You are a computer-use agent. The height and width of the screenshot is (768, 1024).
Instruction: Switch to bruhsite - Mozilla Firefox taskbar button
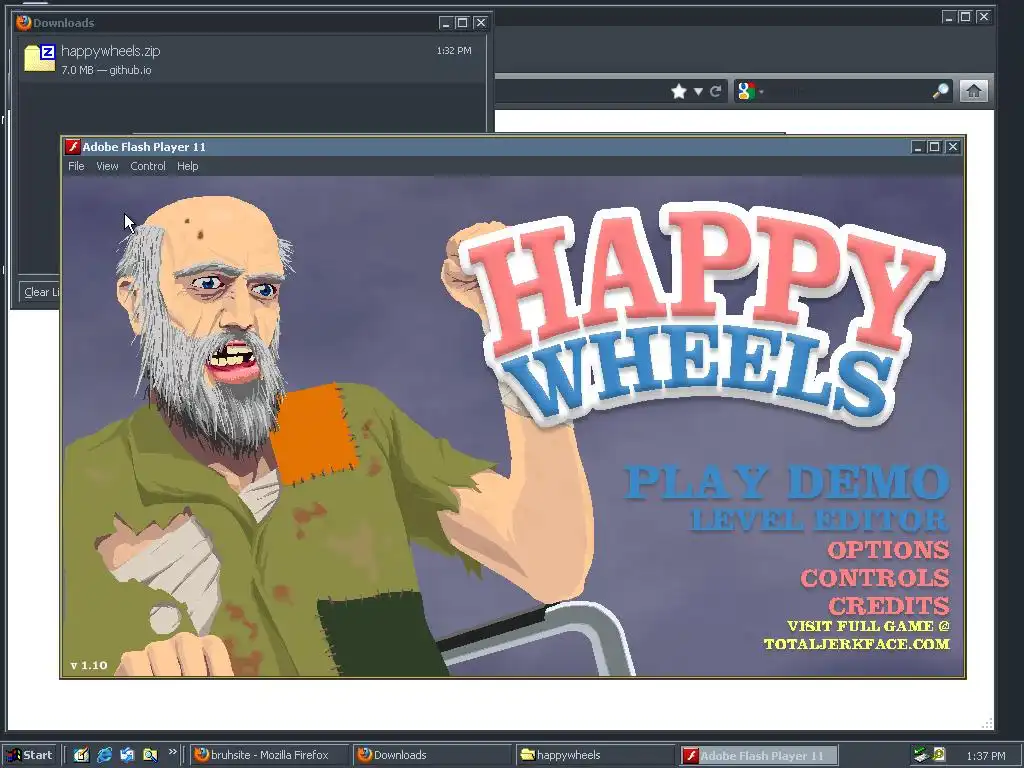click(x=268, y=755)
